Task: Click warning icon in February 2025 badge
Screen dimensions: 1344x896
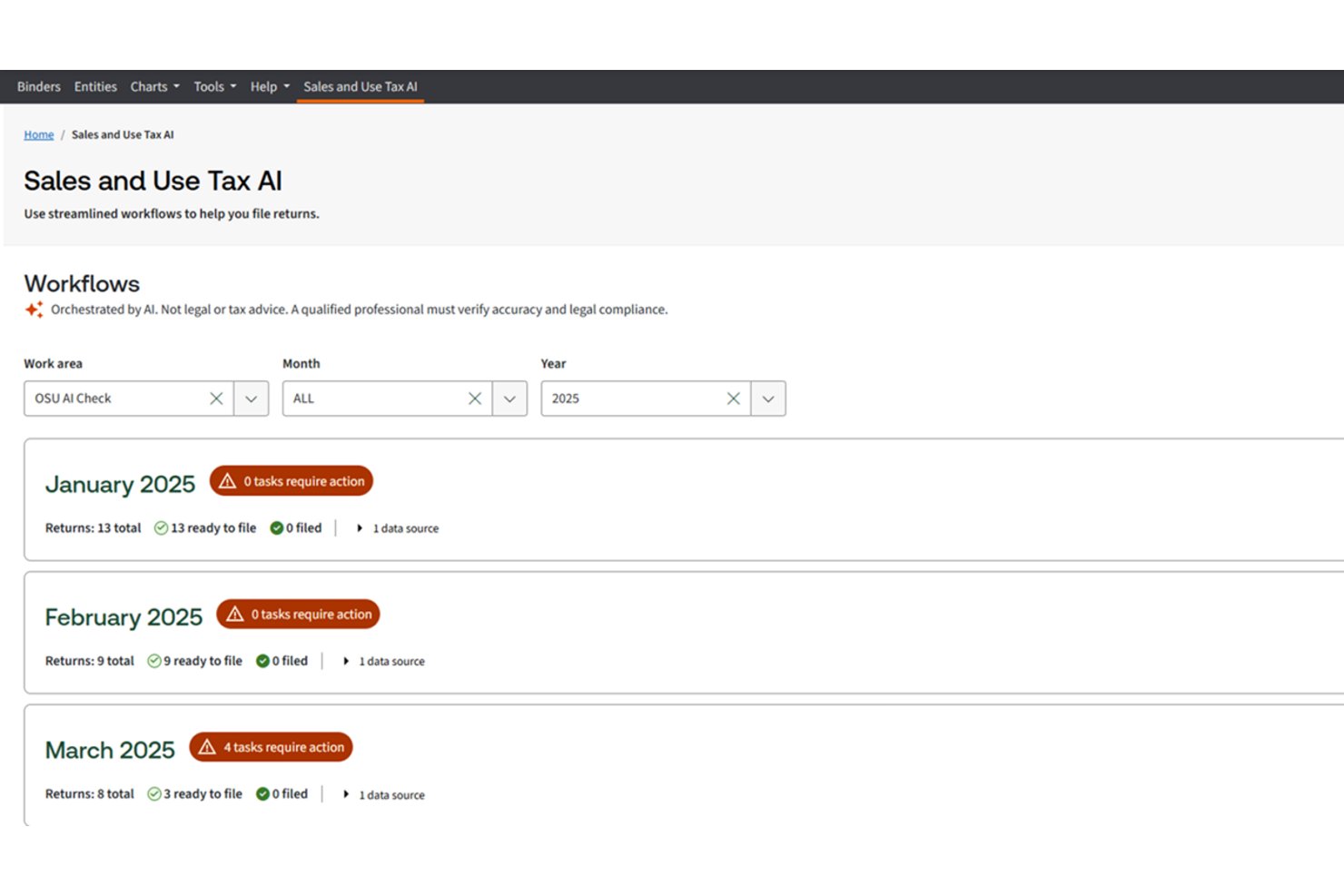Action: (235, 614)
